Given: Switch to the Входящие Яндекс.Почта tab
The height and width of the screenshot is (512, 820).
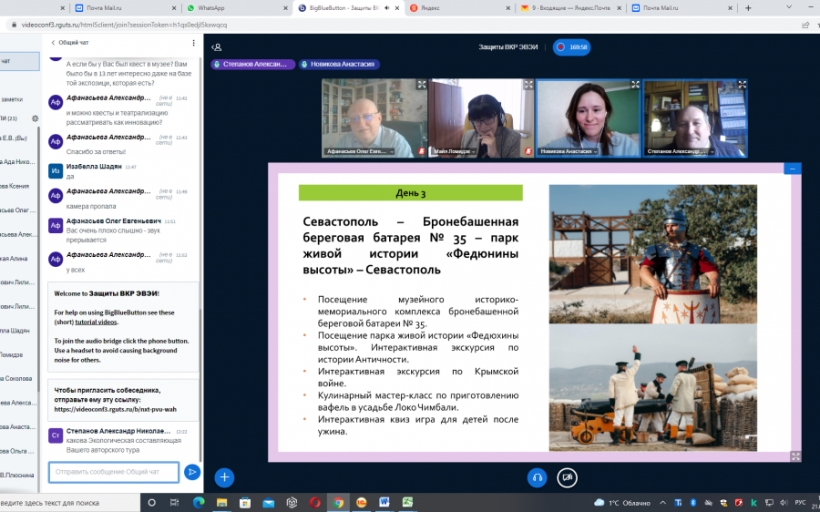Looking at the screenshot, I should [570, 8].
